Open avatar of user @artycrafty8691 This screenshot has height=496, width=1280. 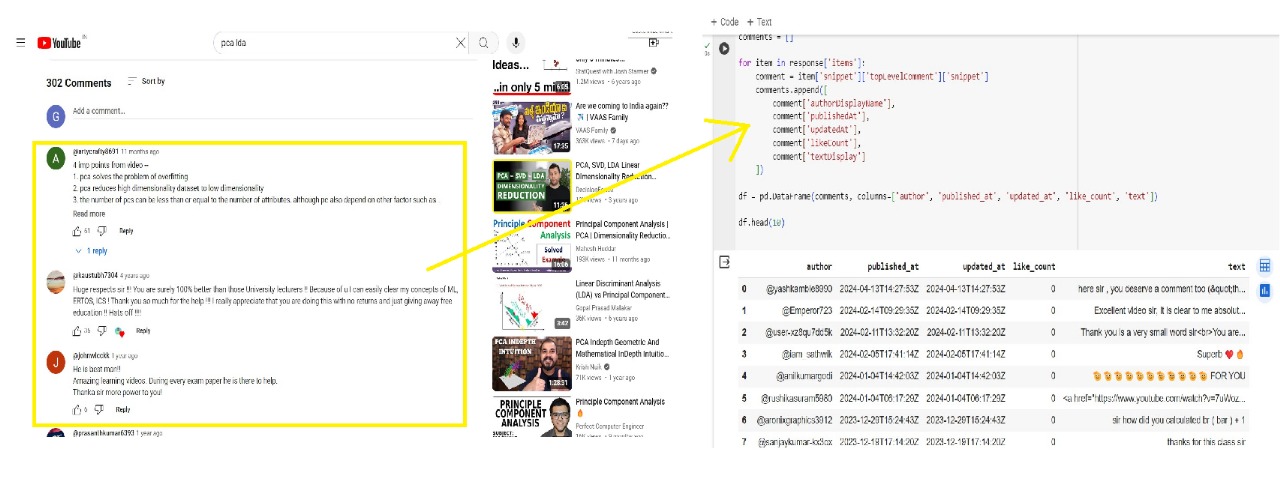[56, 159]
